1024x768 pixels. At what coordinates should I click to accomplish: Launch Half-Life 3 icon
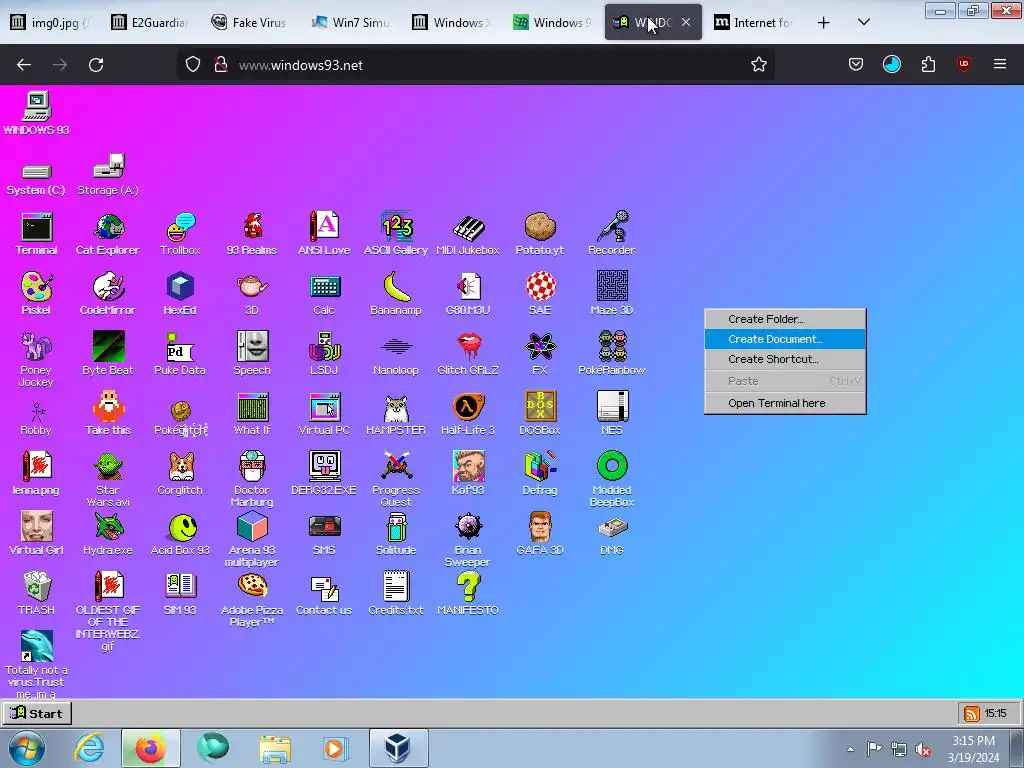468,413
